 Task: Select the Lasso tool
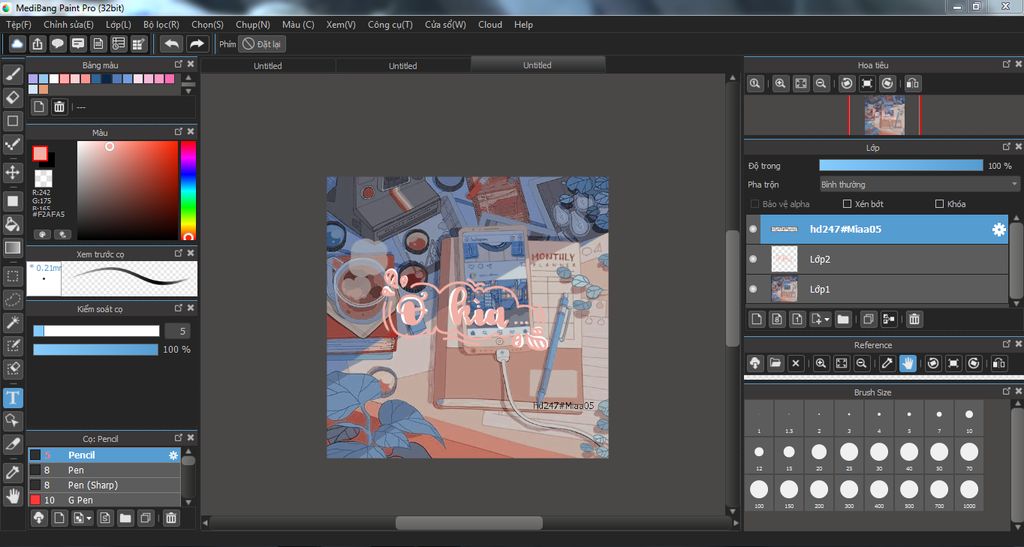coord(12,300)
